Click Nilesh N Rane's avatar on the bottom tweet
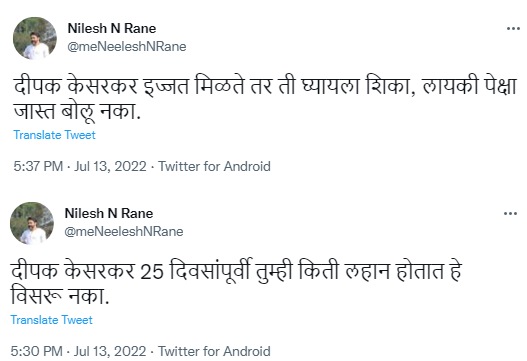 pyautogui.click(x=32, y=223)
